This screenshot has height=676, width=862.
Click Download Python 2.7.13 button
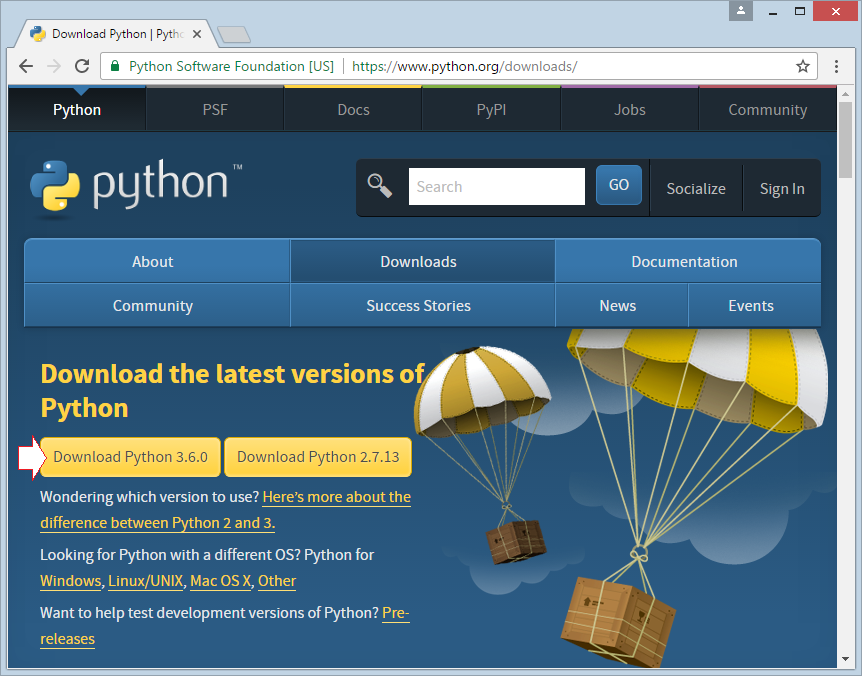[x=318, y=457]
